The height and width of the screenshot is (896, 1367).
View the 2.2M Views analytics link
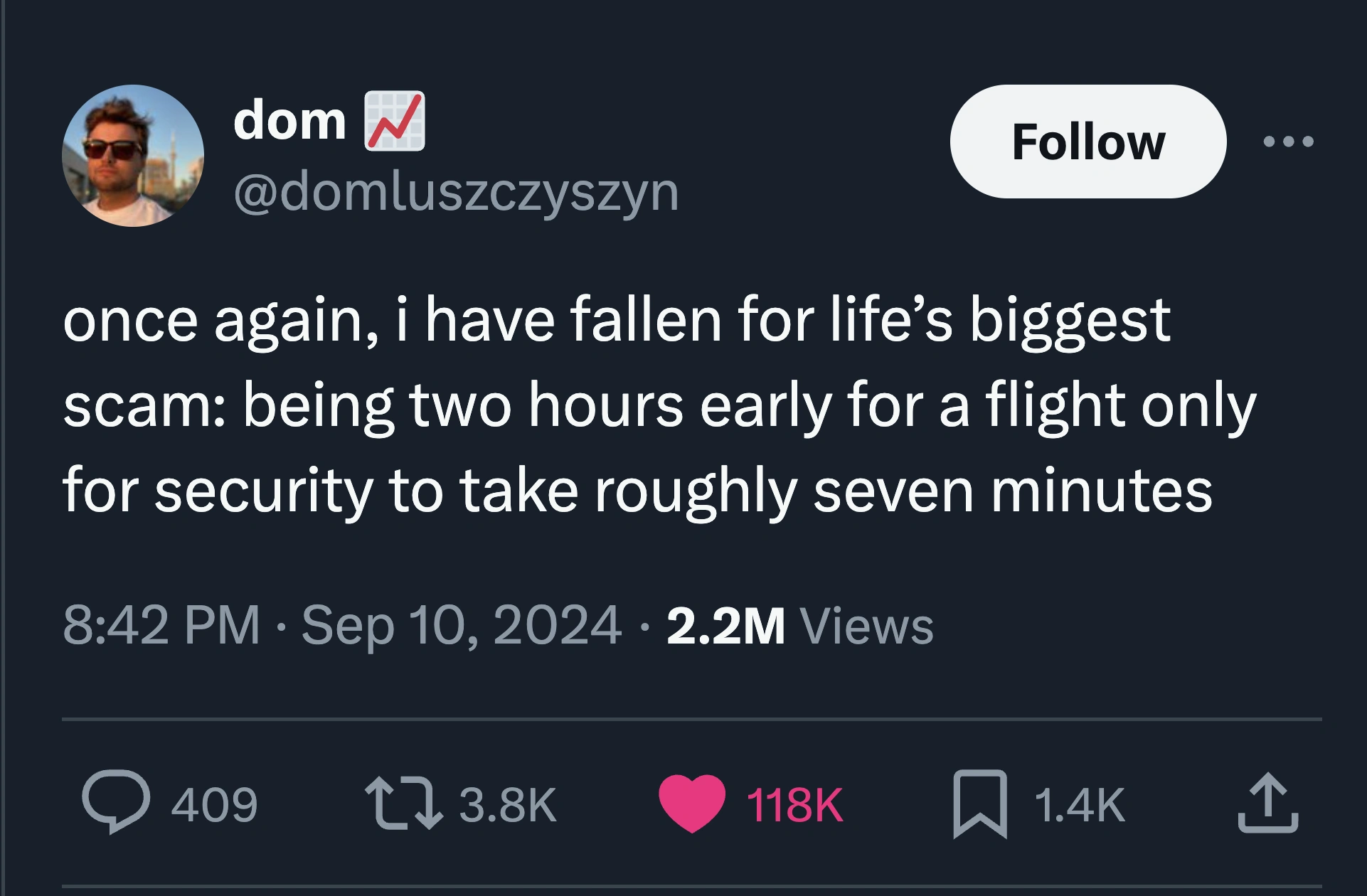pos(804,620)
